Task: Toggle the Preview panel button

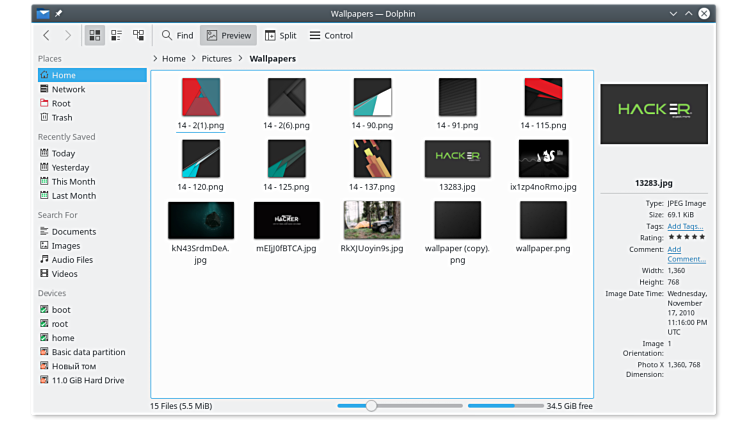Action: pos(228,35)
